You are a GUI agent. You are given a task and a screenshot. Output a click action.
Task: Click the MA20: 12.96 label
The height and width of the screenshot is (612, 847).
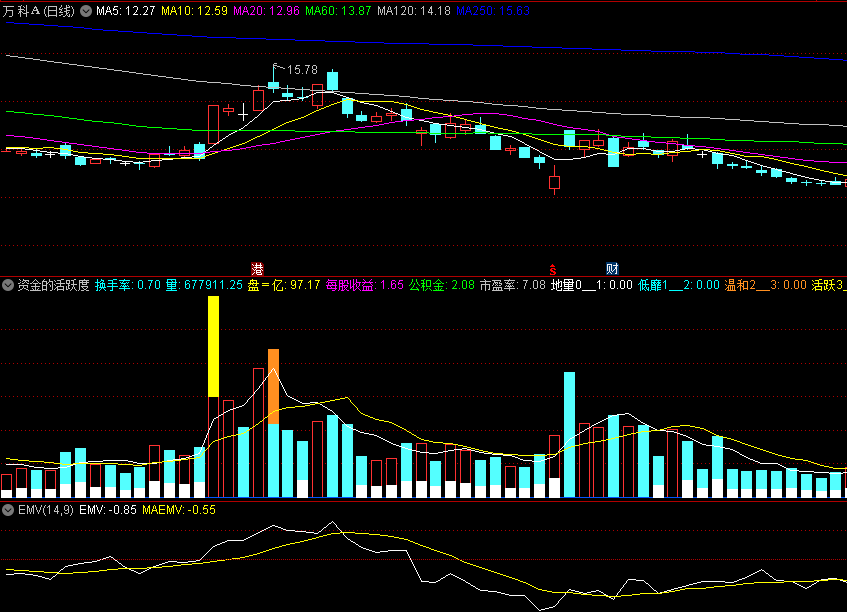pos(266,11)
